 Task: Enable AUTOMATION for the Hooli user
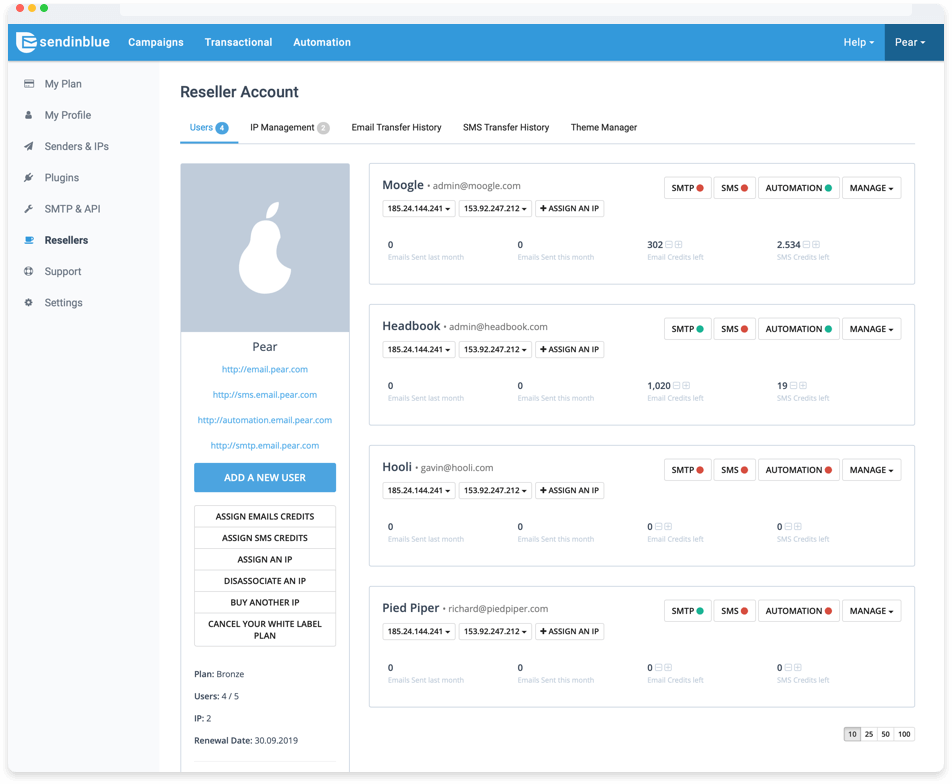[x=798, y=470]
